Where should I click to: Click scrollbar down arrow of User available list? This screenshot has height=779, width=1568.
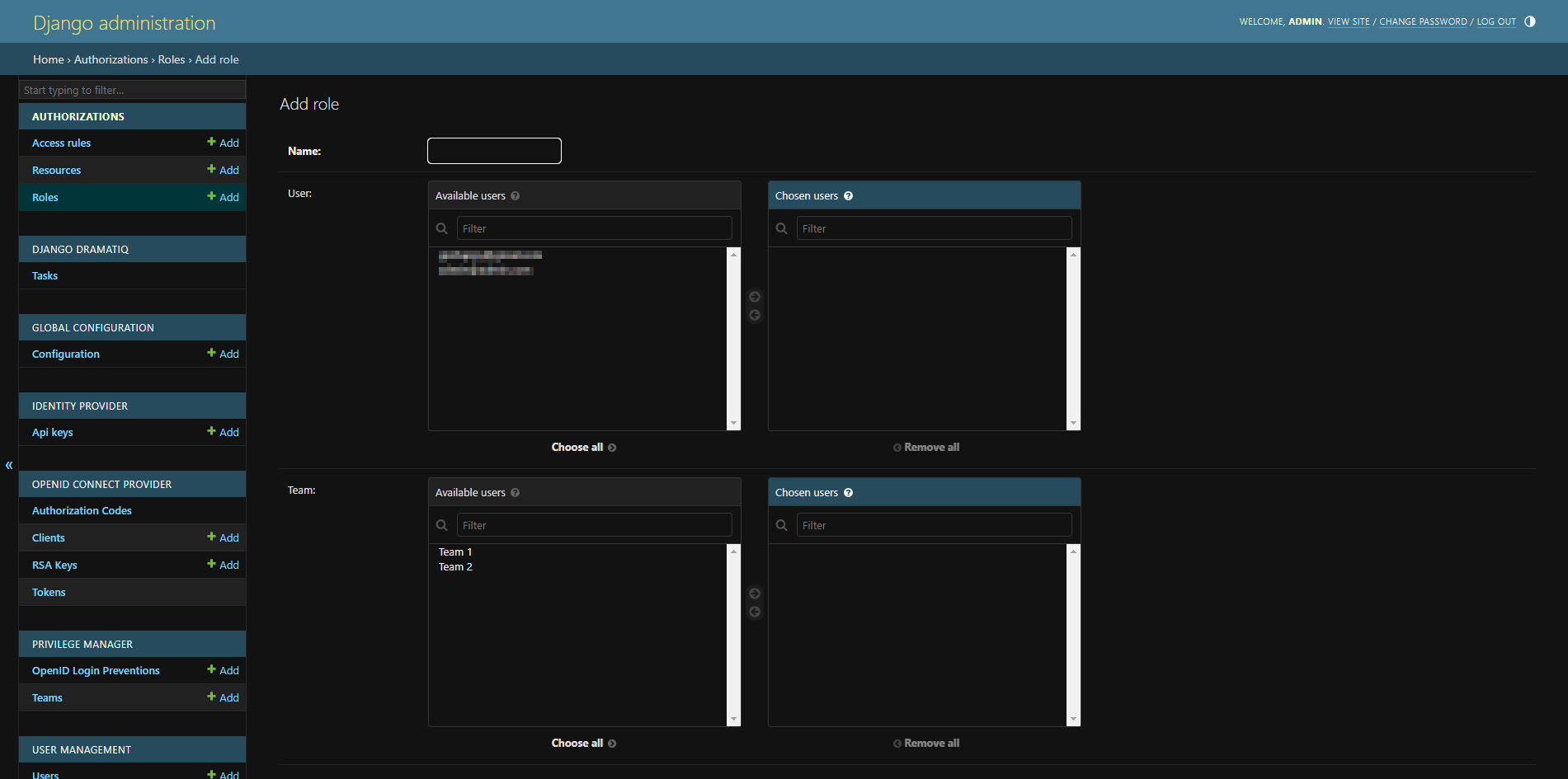tap(733, 423)
